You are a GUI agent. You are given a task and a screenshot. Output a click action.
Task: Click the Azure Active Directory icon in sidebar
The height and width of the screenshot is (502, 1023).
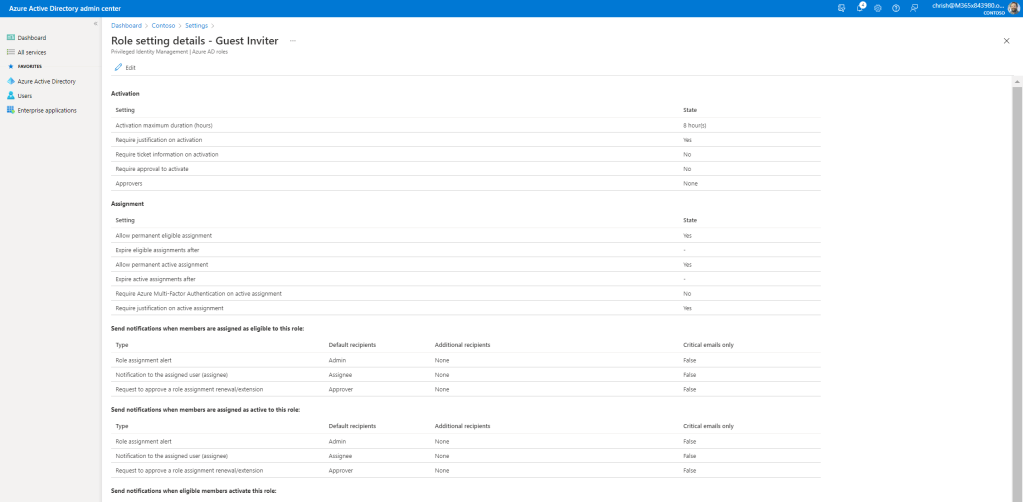pos(10,81)
